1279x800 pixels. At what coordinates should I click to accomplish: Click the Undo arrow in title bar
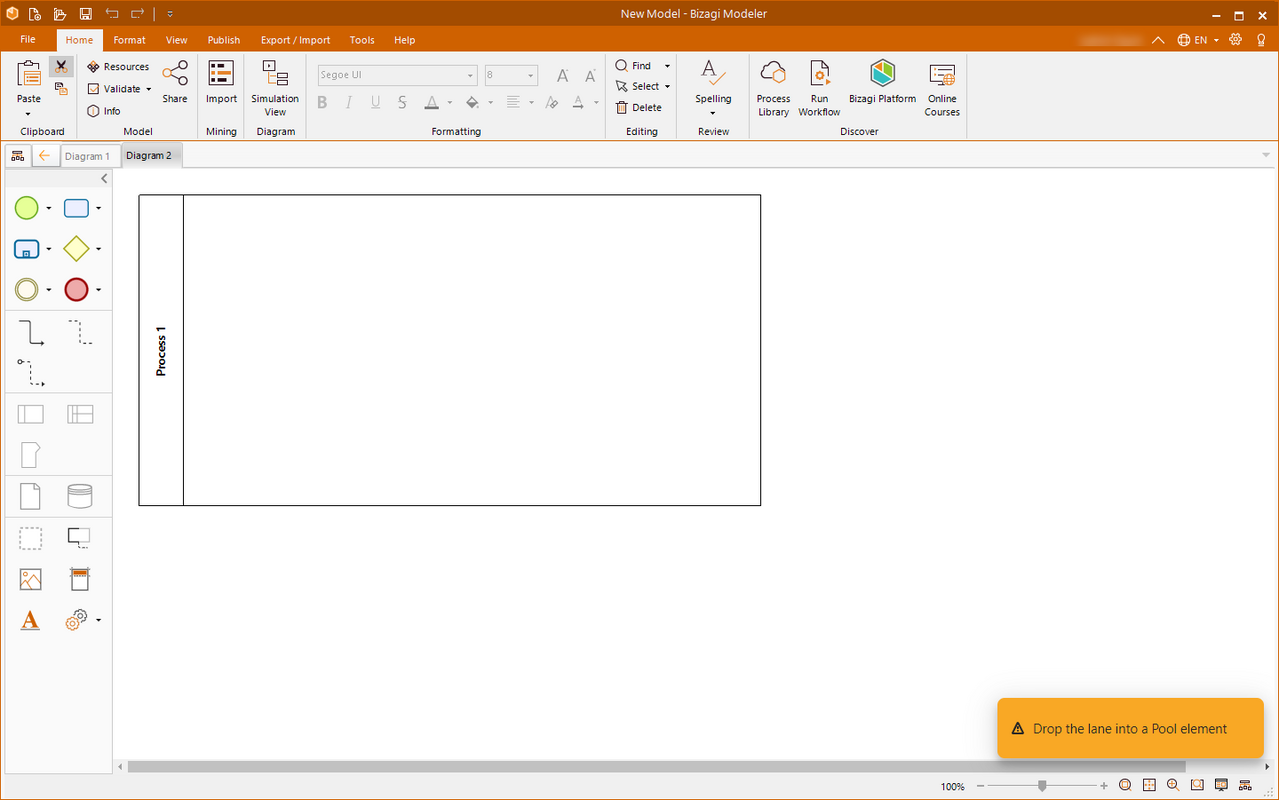click(112, 14)
